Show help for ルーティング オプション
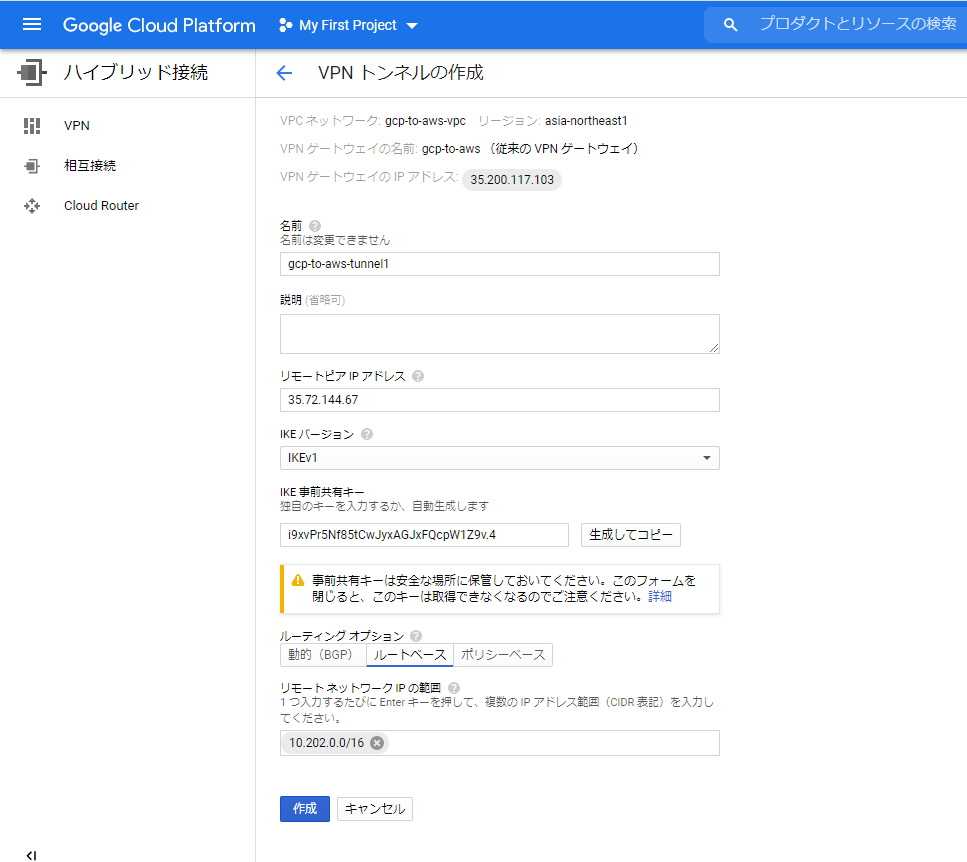 coord(416,636)
